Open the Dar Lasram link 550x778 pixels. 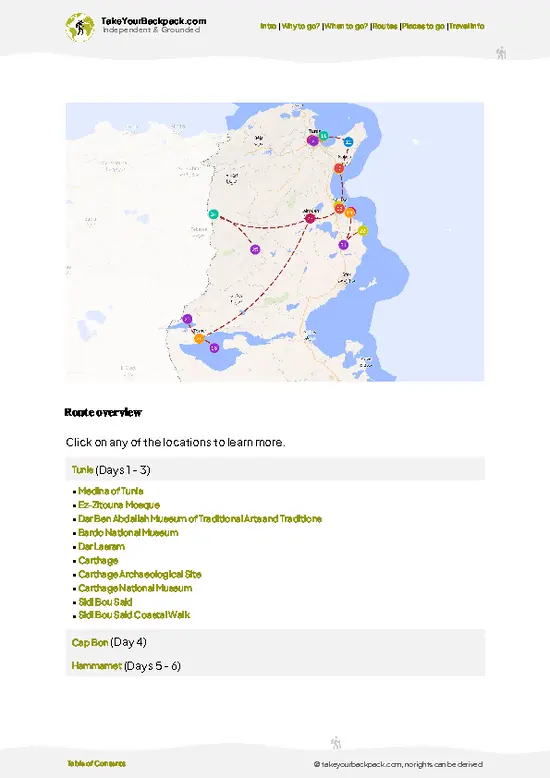pos(101,547)
